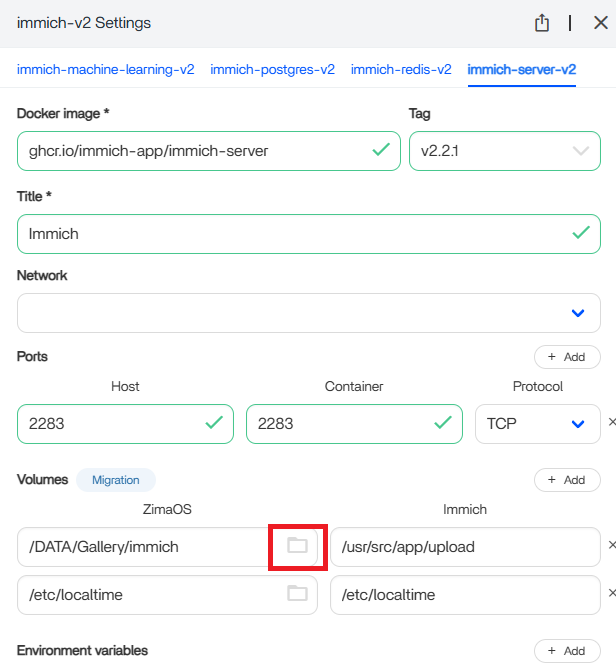Remove the /usr/src/app/upload volume row
This screenshot has height=670, width=616.
pos(611,546)
